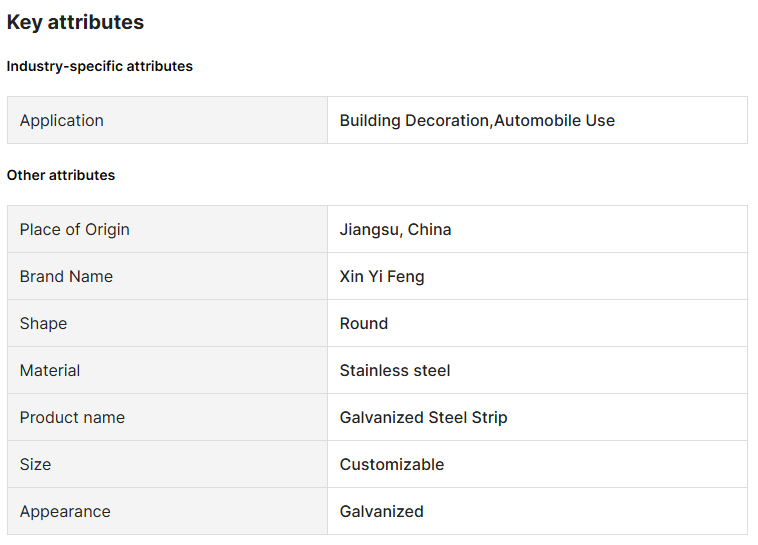Click the Customizable size value

coord(392,464)
